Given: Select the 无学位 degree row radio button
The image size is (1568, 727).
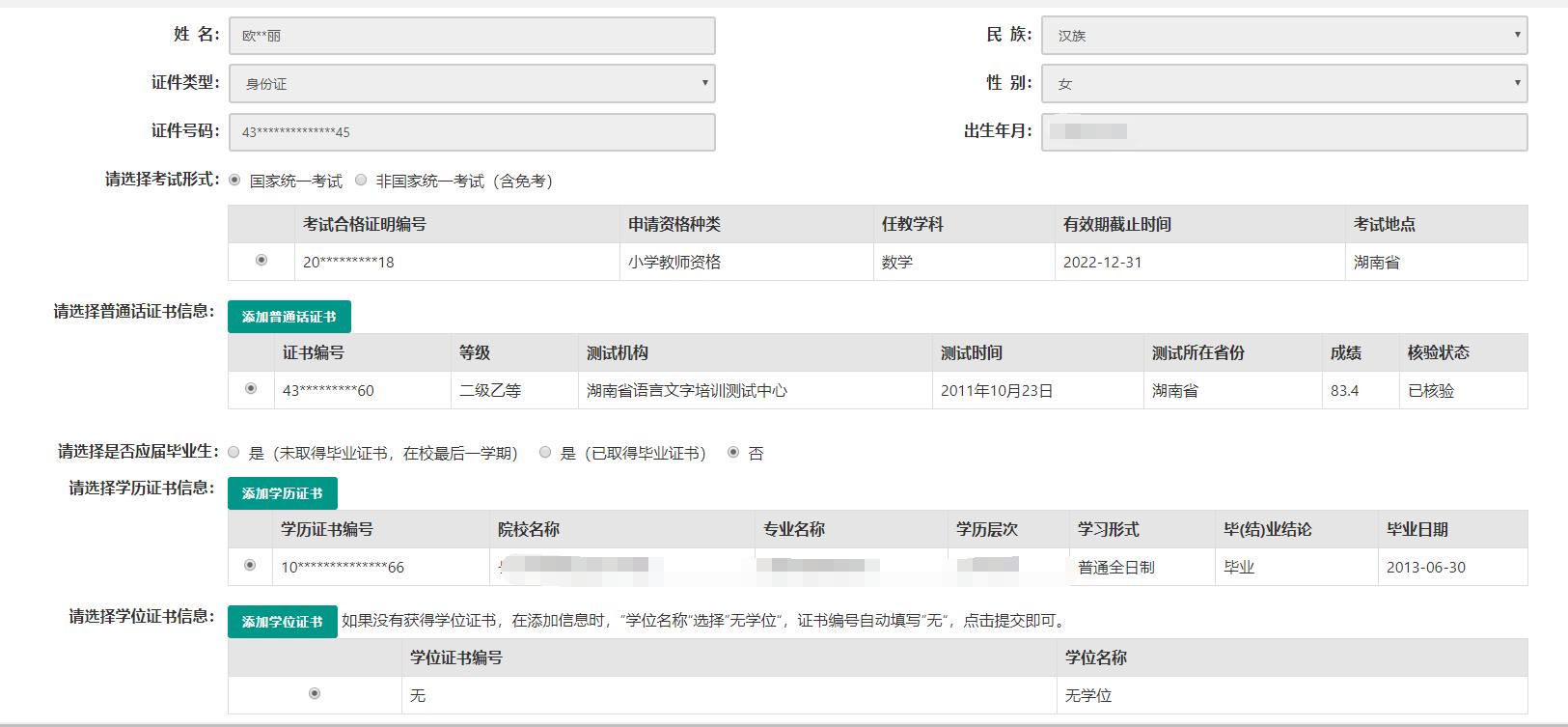Looking at the screenshot, I should tap(315, 694).
